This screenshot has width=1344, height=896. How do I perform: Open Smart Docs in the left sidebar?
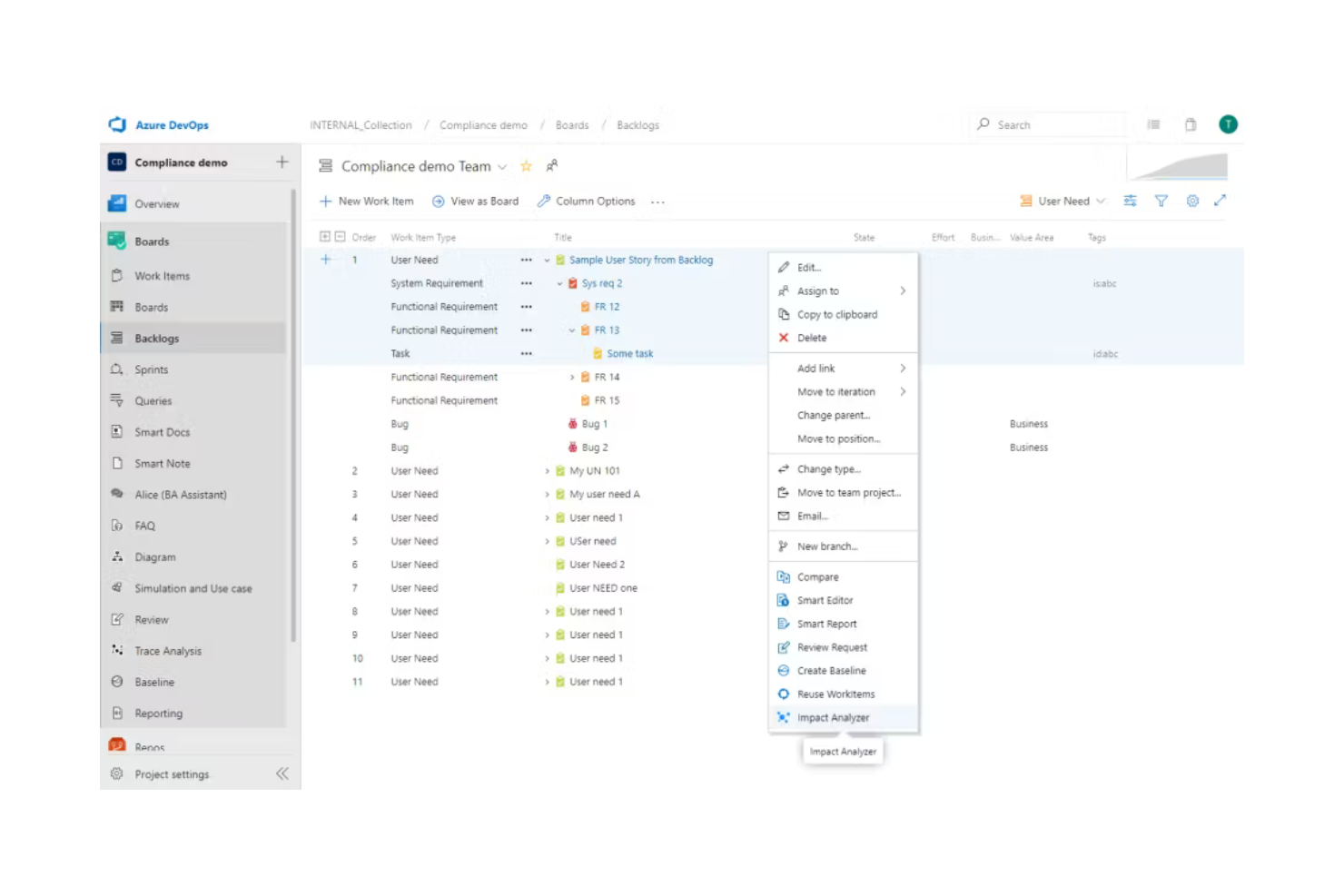tap(163, 432)
